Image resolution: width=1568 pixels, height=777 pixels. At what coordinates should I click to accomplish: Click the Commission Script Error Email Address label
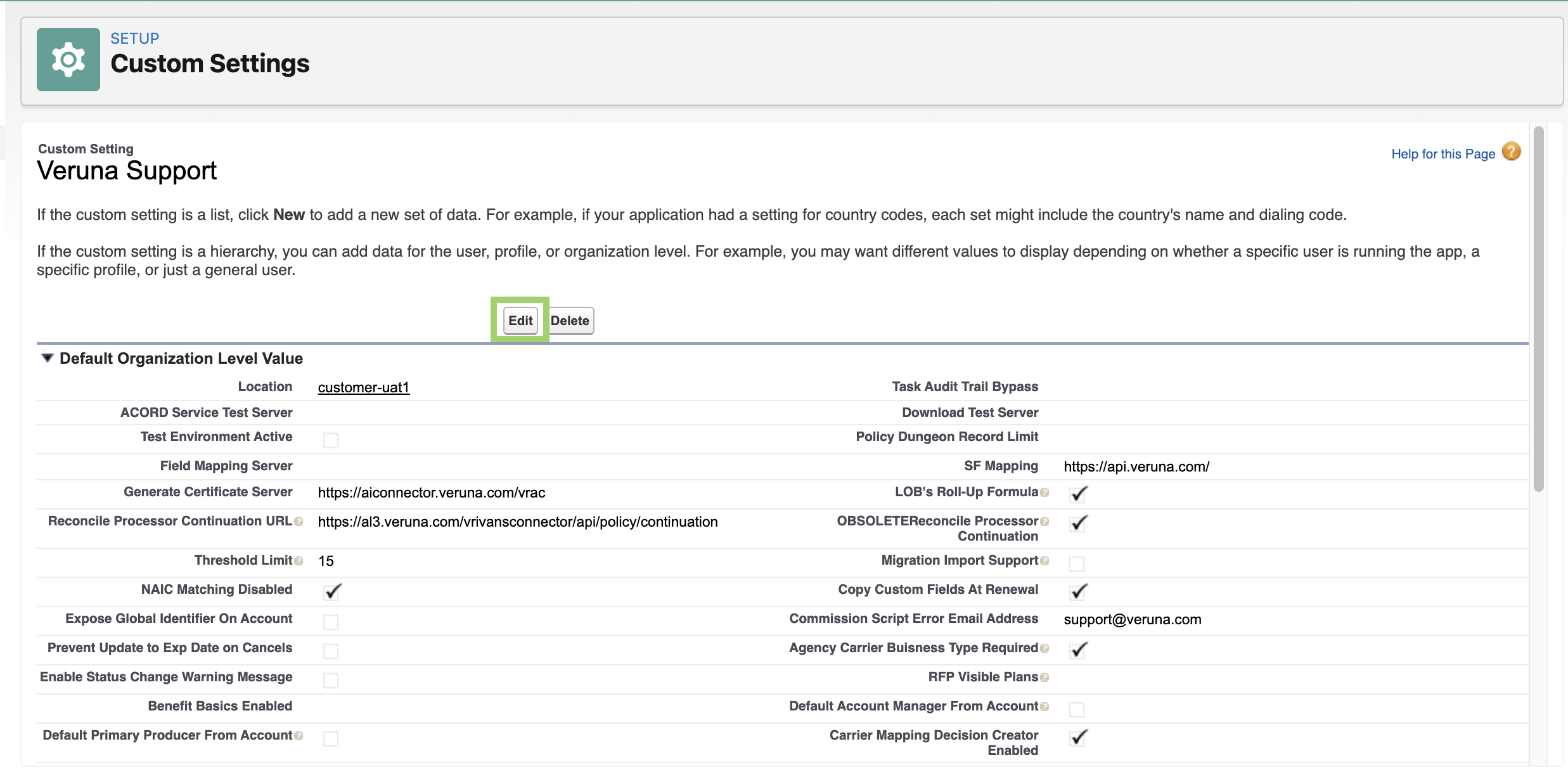914,619
